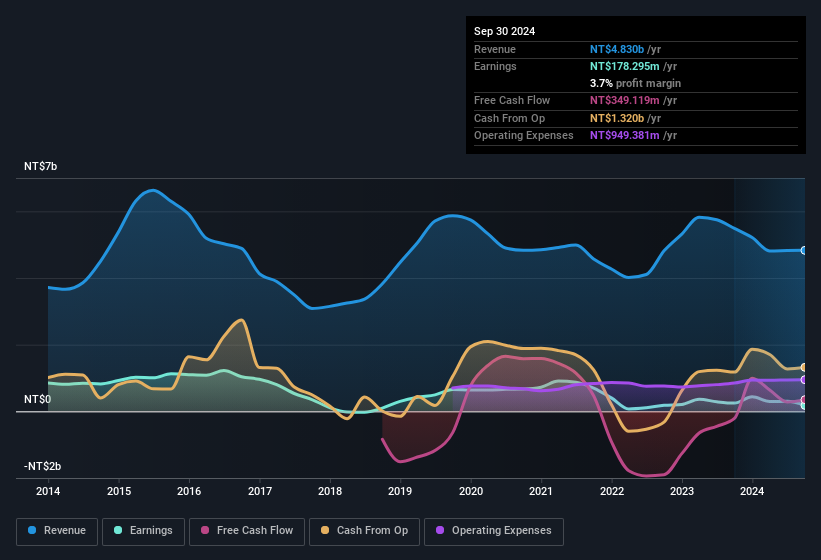
Task: Click the Free Cash Flow endpoint marker
Action: 804,400
